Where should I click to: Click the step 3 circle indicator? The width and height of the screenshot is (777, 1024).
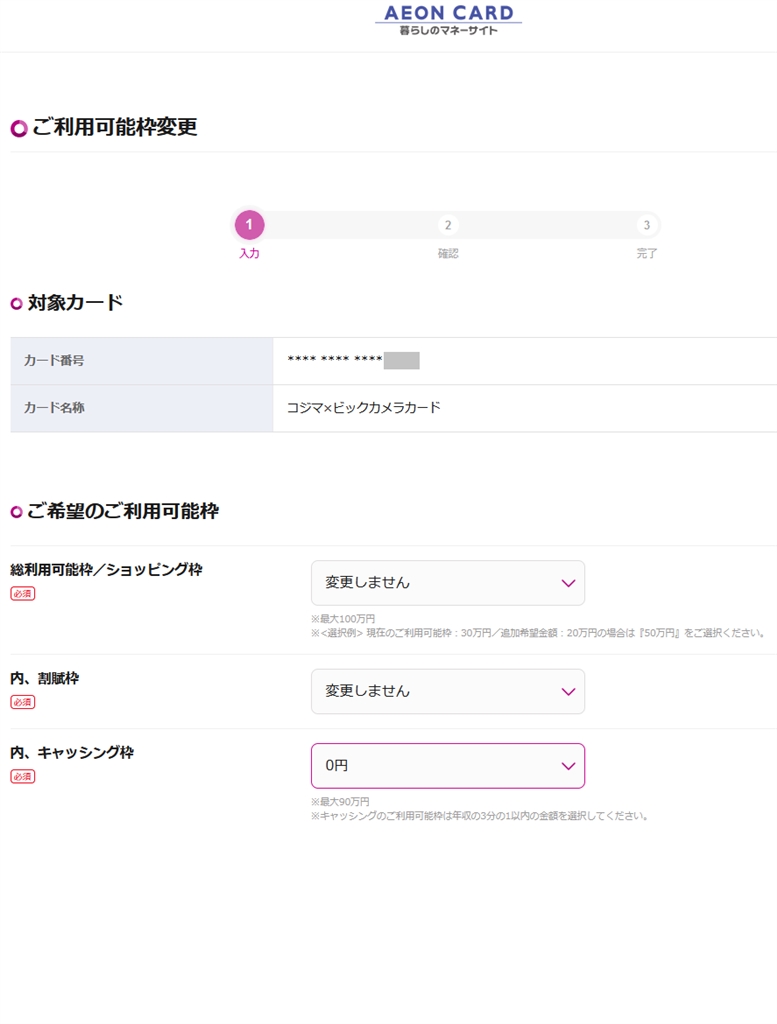[x=647, y=225]
